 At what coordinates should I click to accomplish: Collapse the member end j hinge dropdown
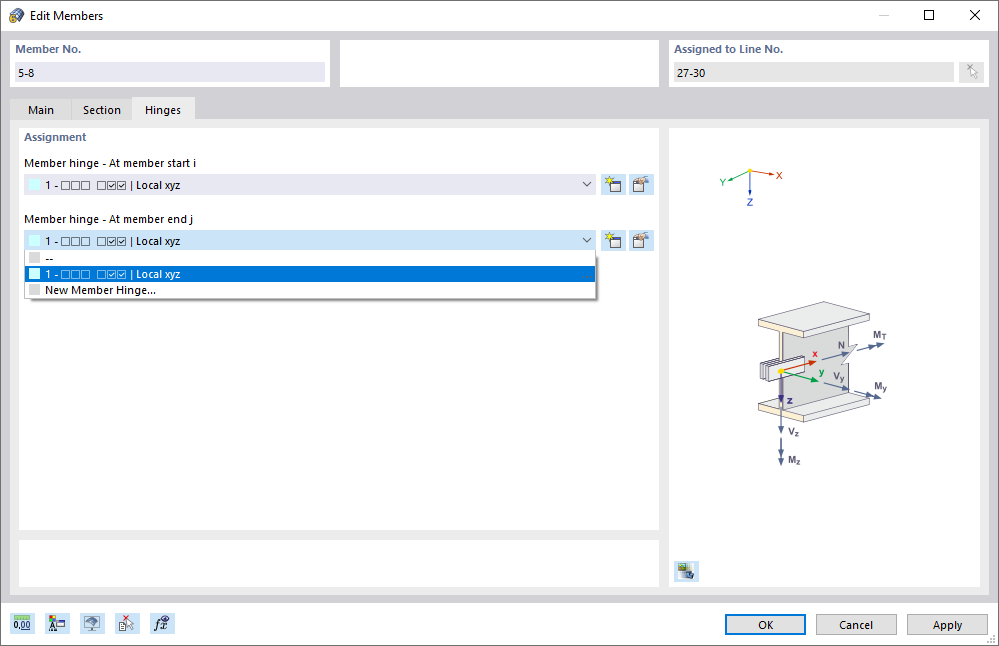587,240
